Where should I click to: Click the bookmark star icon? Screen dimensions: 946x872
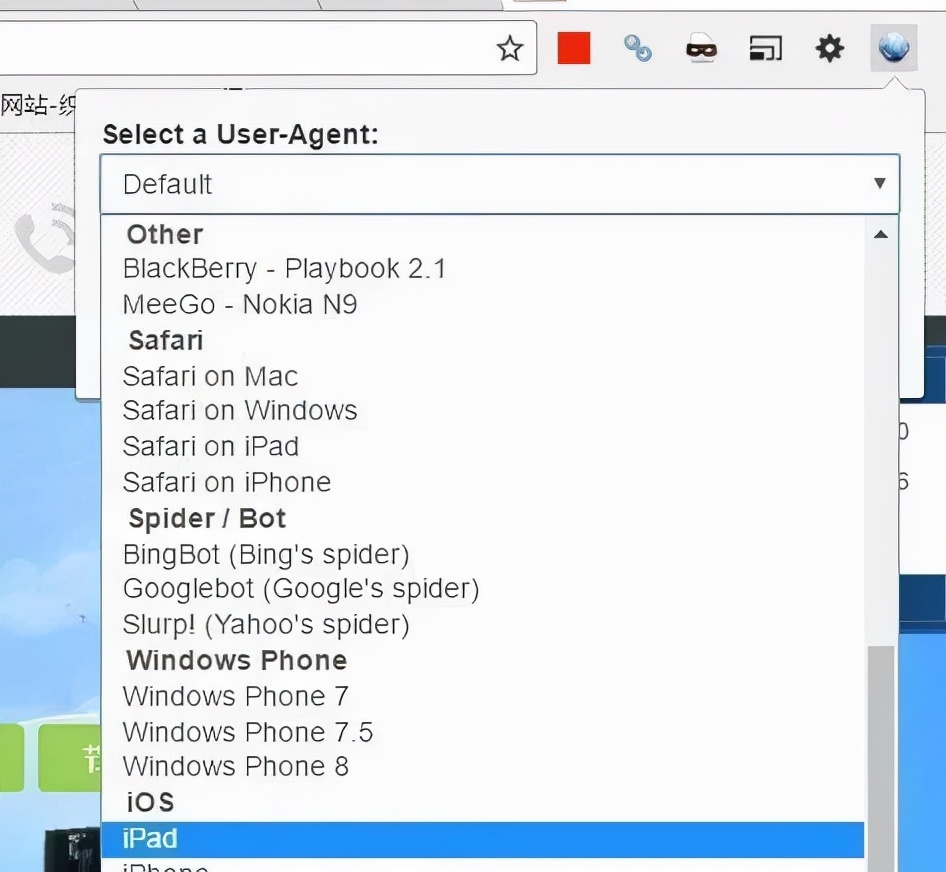pyautogui.click(x=510, y=48)
